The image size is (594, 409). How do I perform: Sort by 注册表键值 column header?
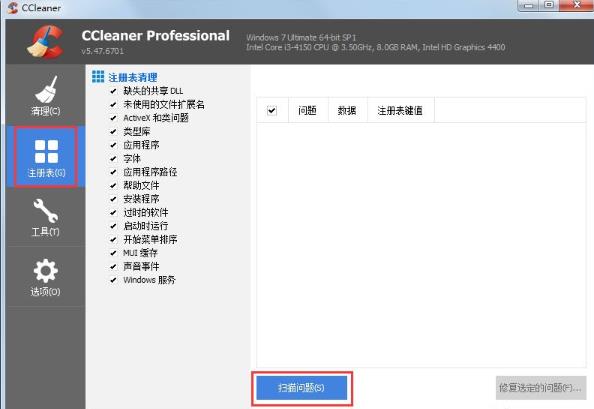tap(400, 111)
